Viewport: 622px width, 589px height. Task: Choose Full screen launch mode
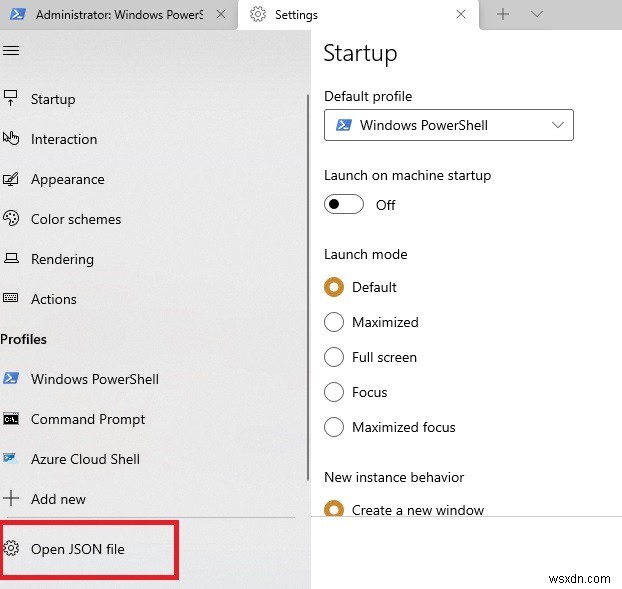point(334,357)
